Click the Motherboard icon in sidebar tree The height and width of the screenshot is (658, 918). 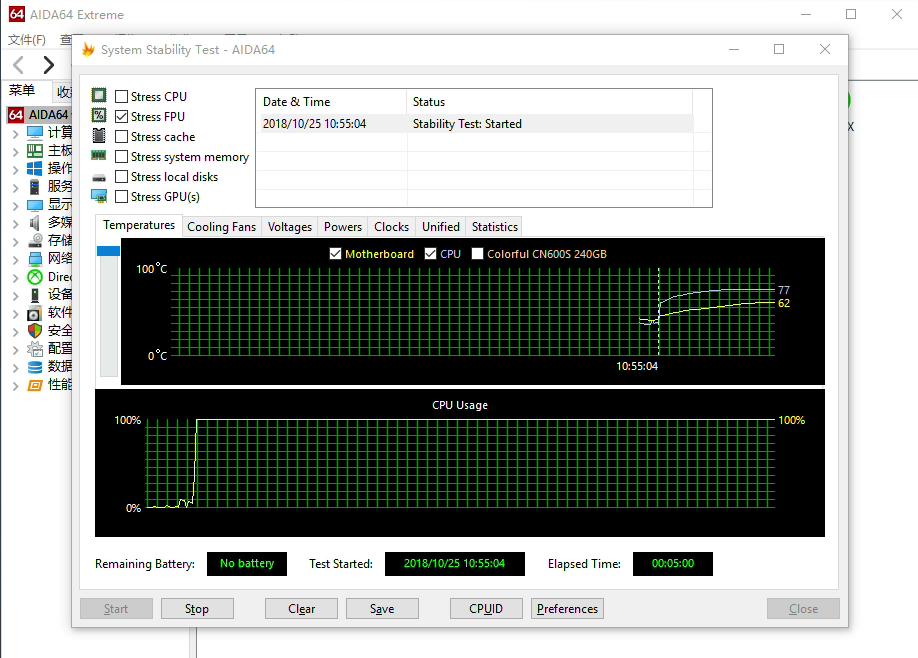[35, 150]
